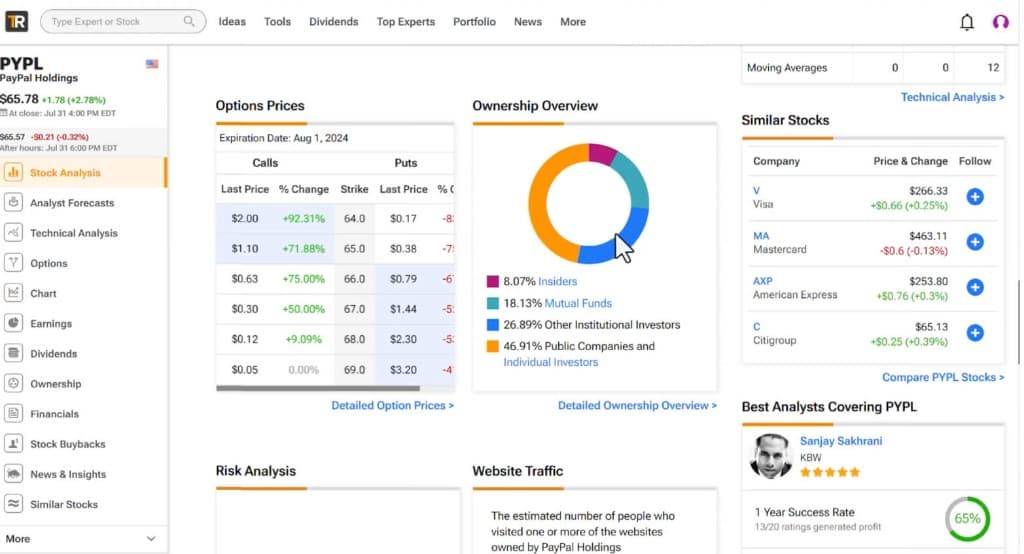The image size is (1024, 554).
Task: Select Stock Analysis in the sidebar
Action: point(83,172)
